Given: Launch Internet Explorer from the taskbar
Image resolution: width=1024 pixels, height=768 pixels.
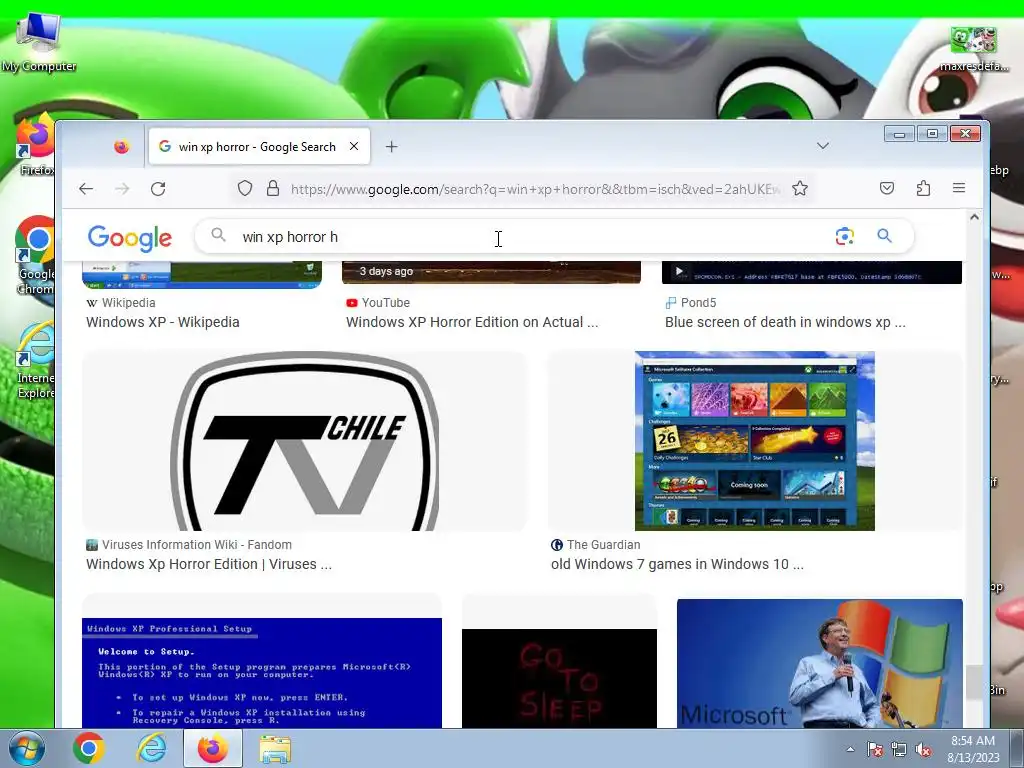Looking at the screenshot, I should tap(151, 748).
